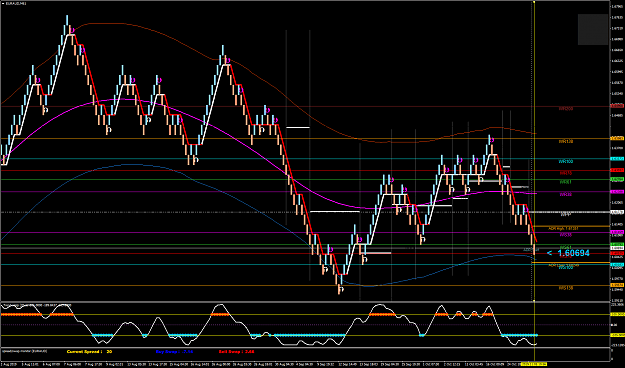
Task: Select the WR100 cyan level label
Action: click(566, 161)
